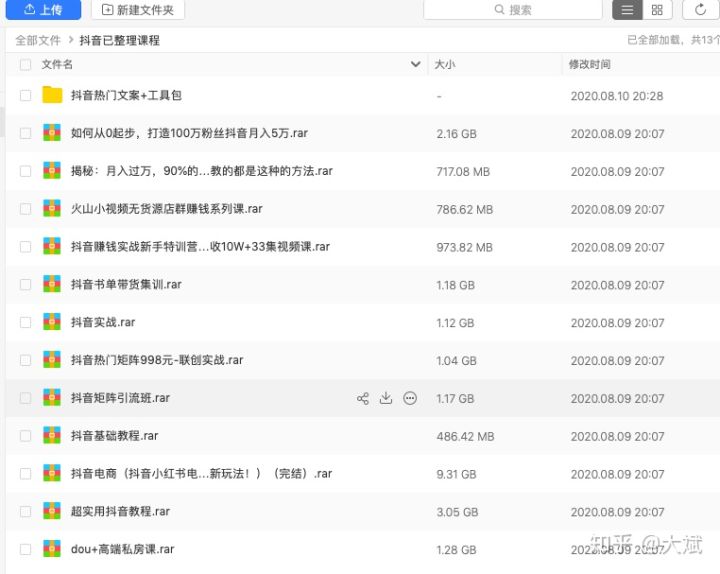Open 火山小视频无货源店群赚钱系列课.rar
Viewport: 720px width, 574px height.
coord(167,209)
